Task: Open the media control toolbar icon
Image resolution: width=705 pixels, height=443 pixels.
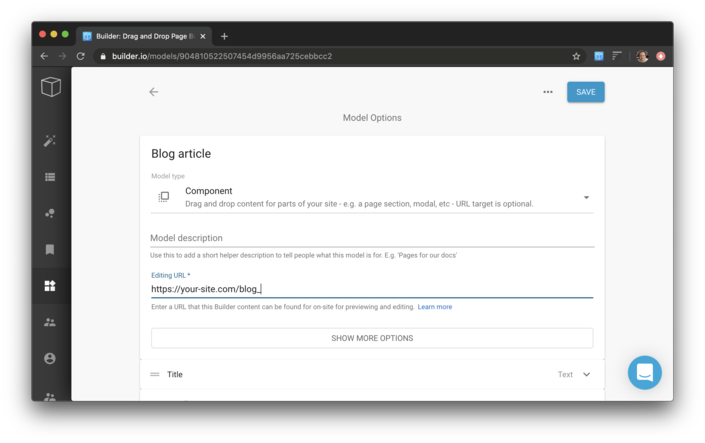Action: click(616, 56)
